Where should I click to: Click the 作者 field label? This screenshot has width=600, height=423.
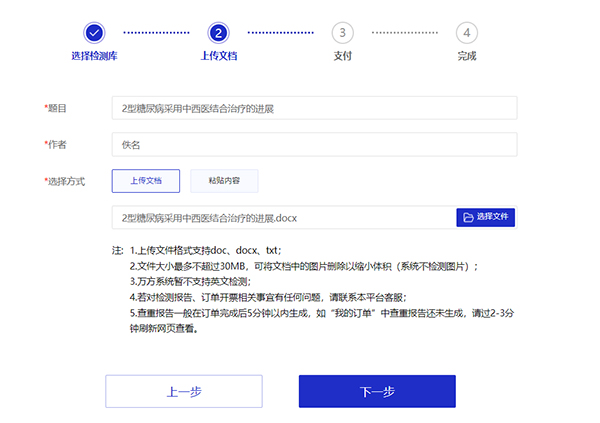pyautogui.click(x=57, y=145)
